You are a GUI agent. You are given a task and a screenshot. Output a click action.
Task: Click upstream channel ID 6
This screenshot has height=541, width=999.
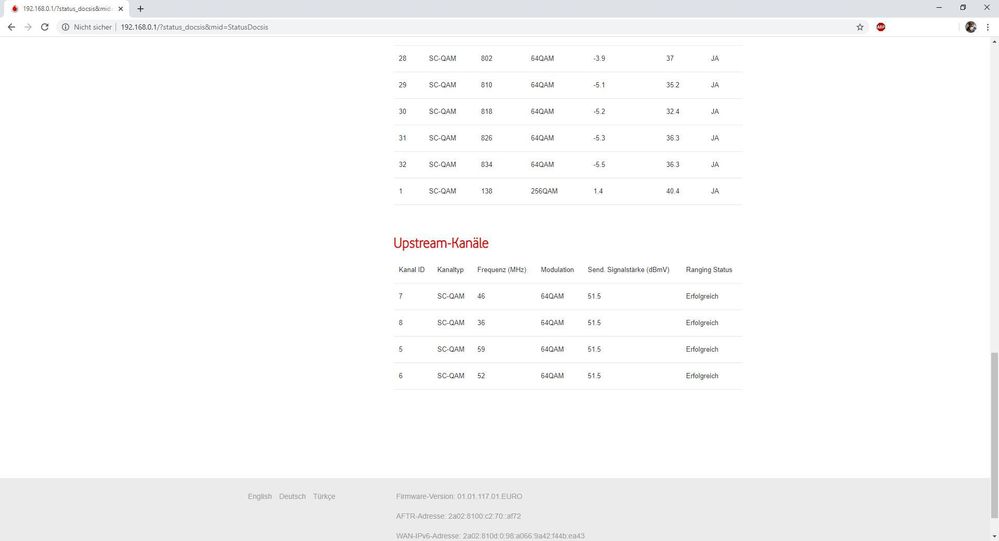click(x=401, y=376)
